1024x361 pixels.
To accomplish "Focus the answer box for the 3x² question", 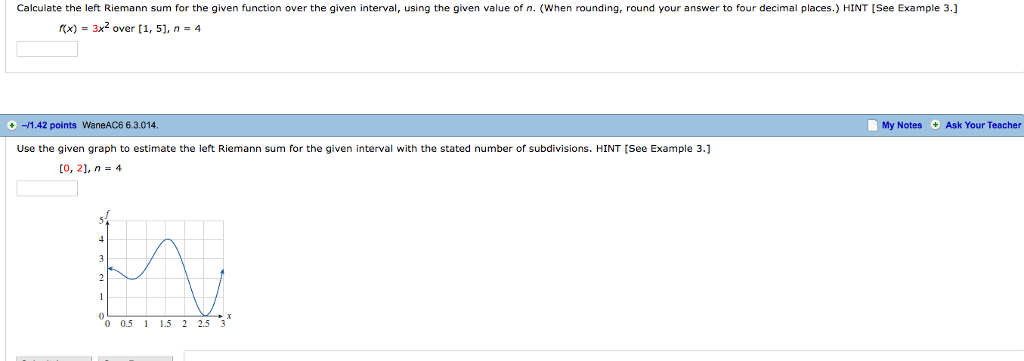I will [x=47, y=49].
